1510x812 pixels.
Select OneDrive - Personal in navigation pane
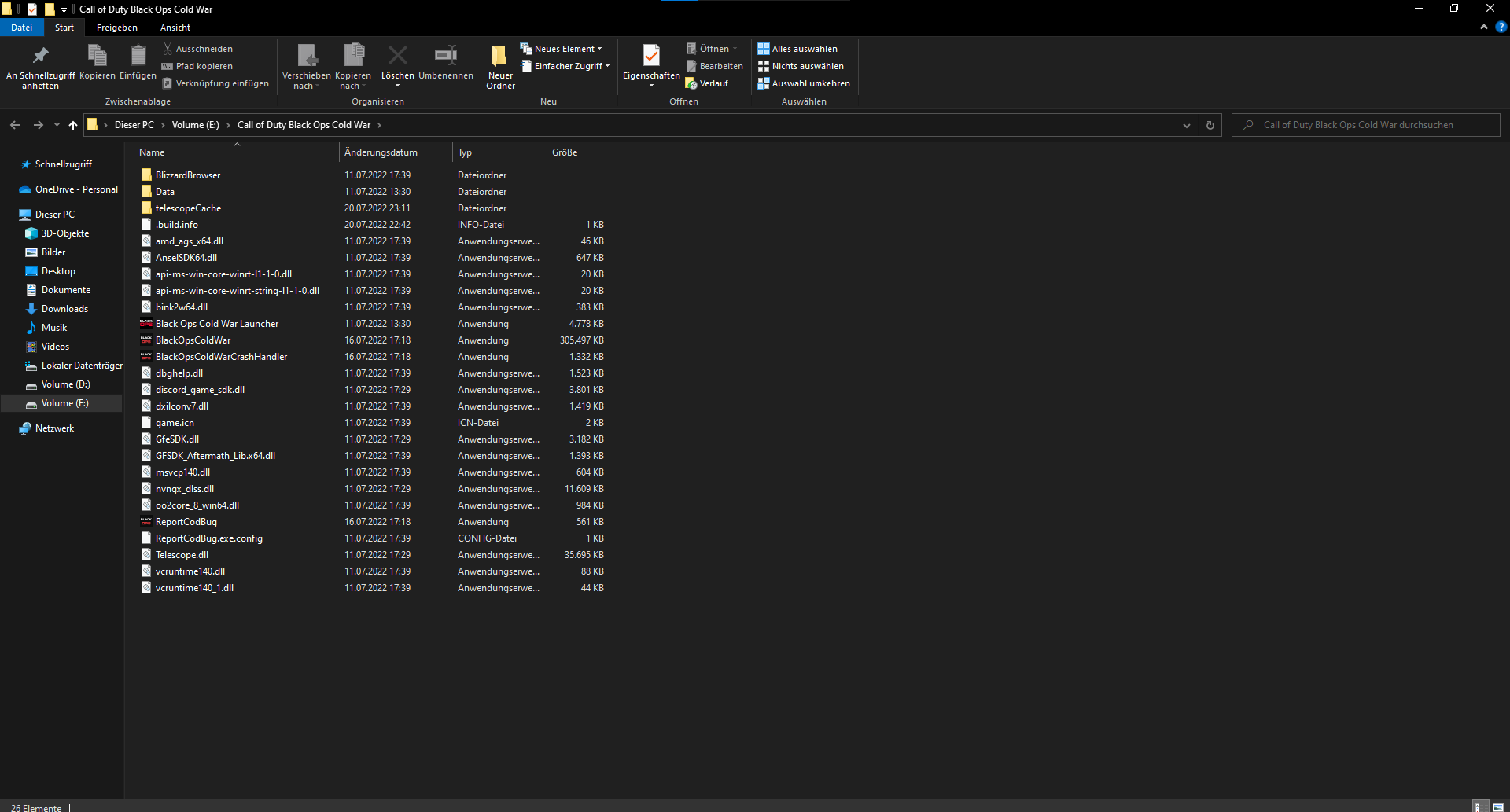click(x=69, y=189)
